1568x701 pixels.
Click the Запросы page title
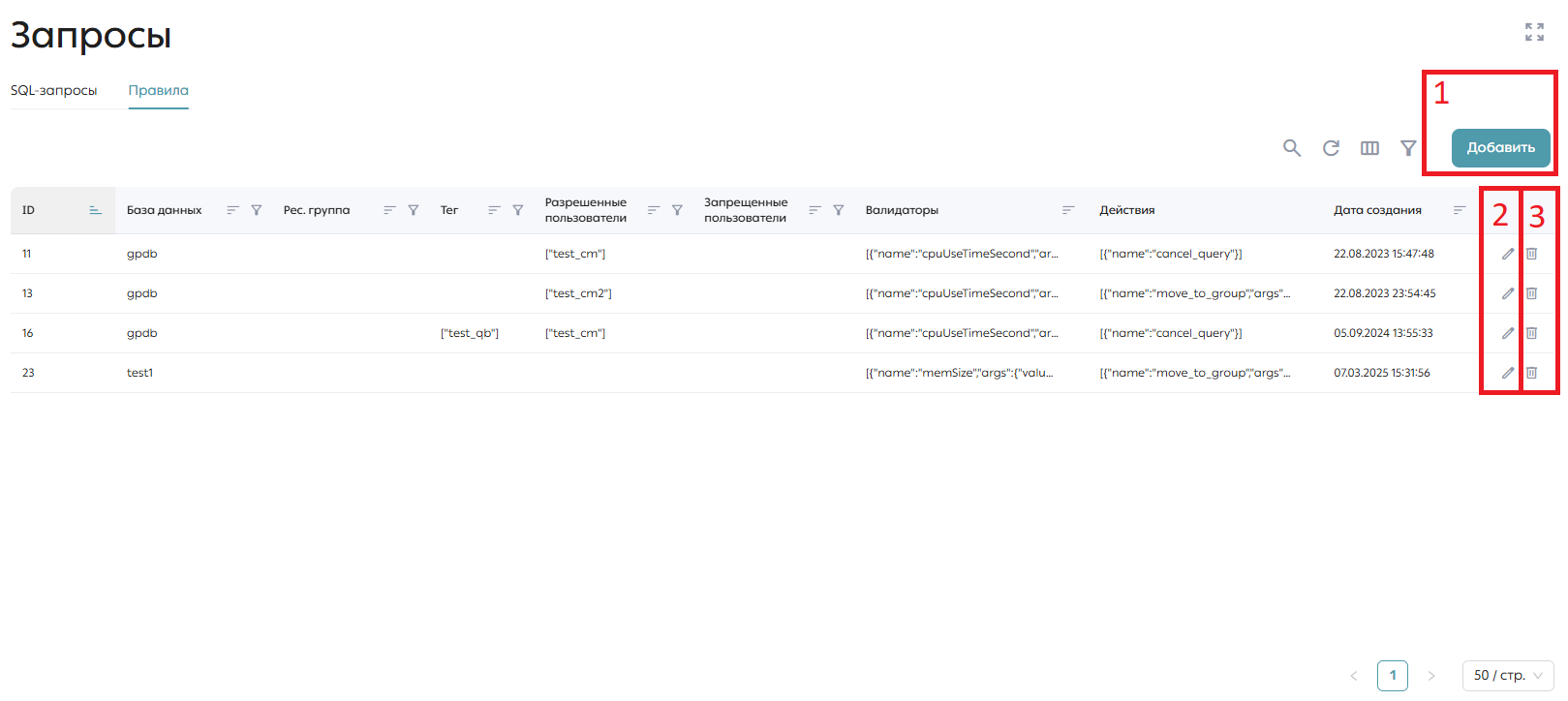(91, 35)
